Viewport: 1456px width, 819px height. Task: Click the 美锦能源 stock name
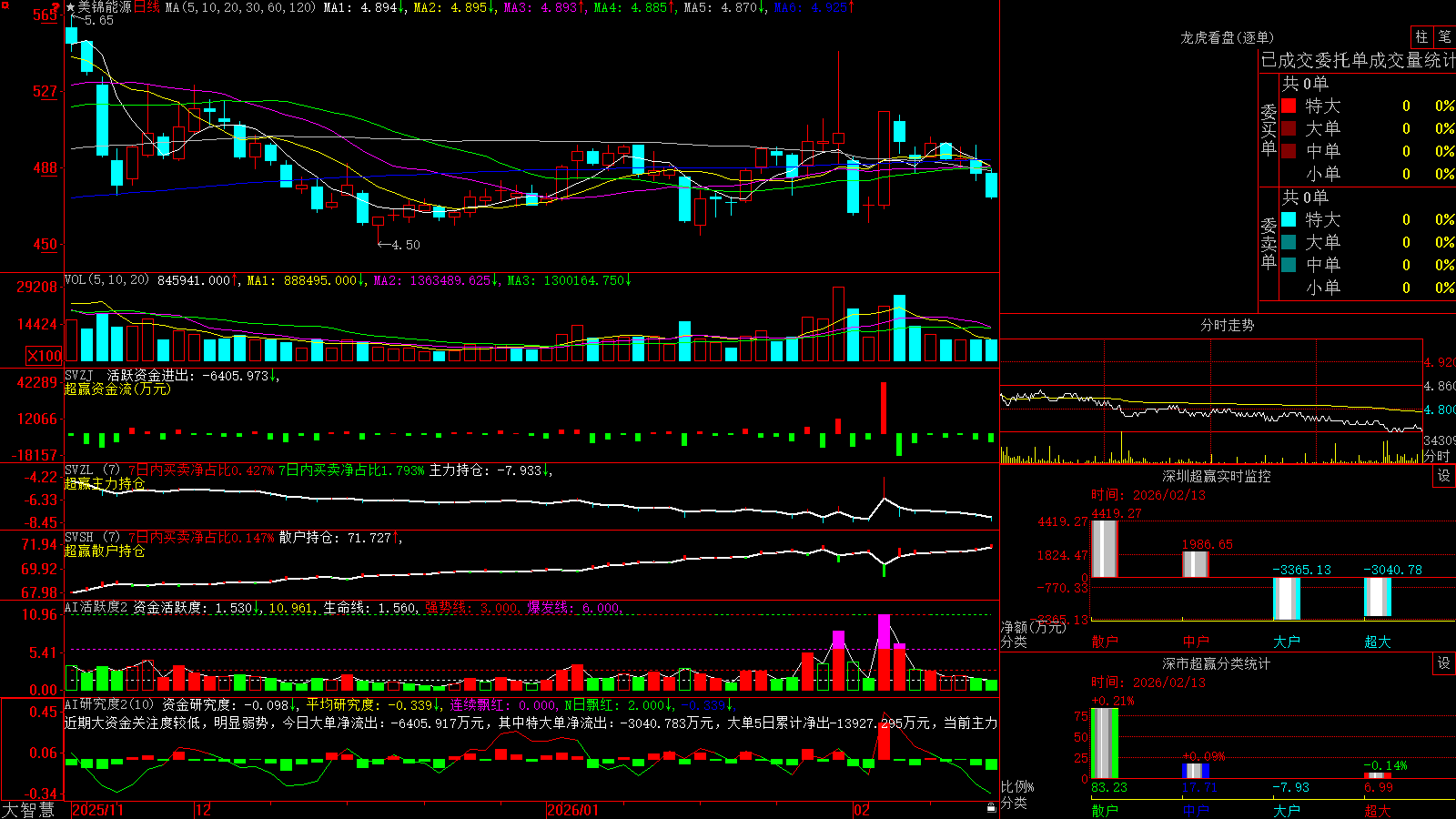click(105, 7)
